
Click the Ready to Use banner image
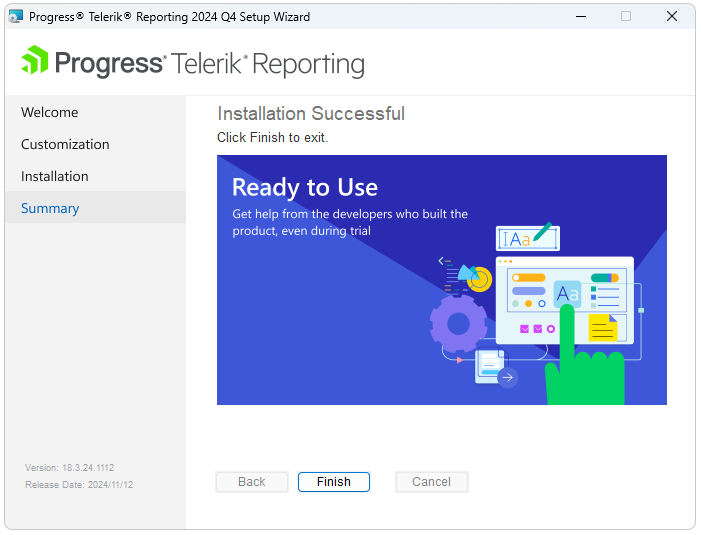[x=442, y=280]
